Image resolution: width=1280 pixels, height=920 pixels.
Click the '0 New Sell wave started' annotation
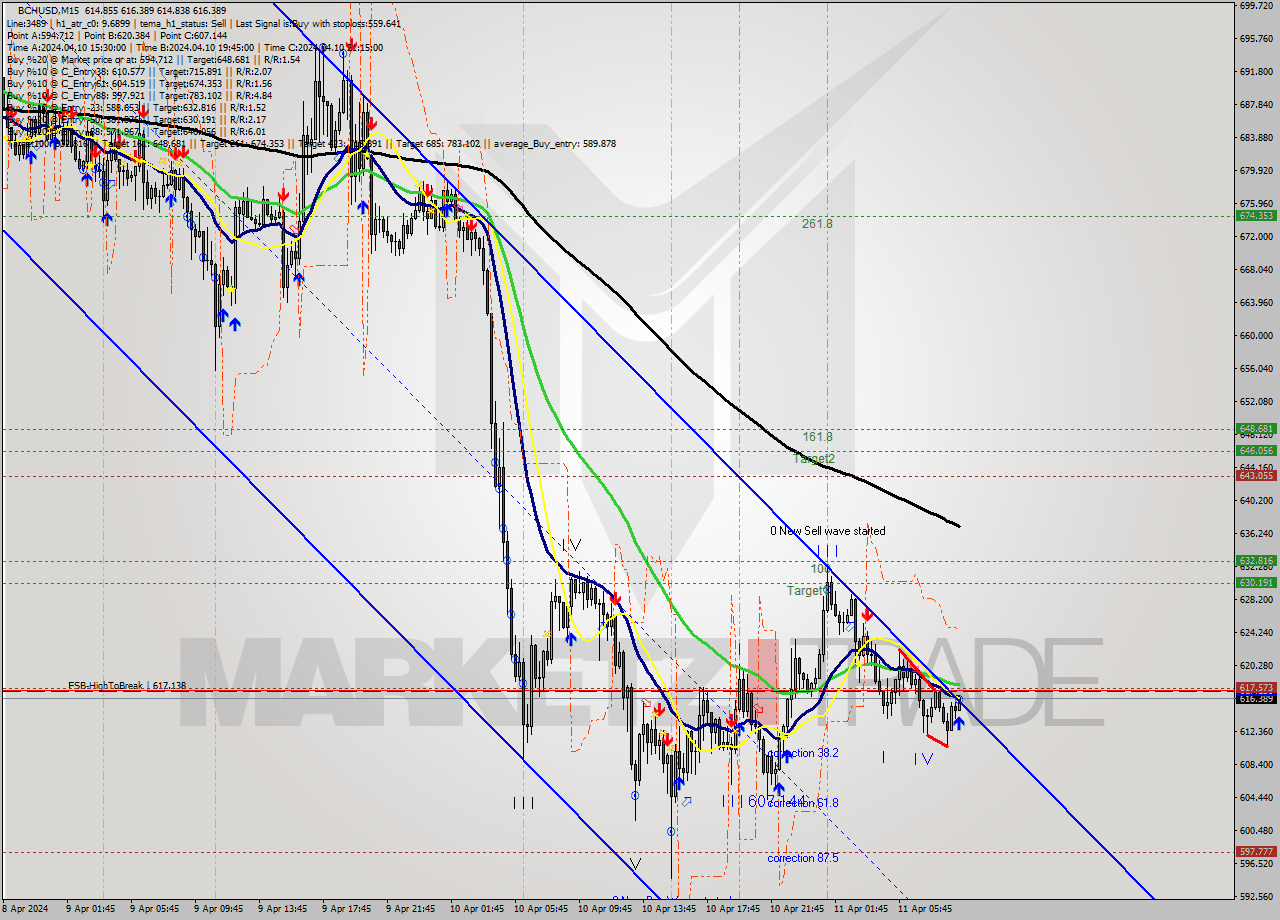coord(827,531)
